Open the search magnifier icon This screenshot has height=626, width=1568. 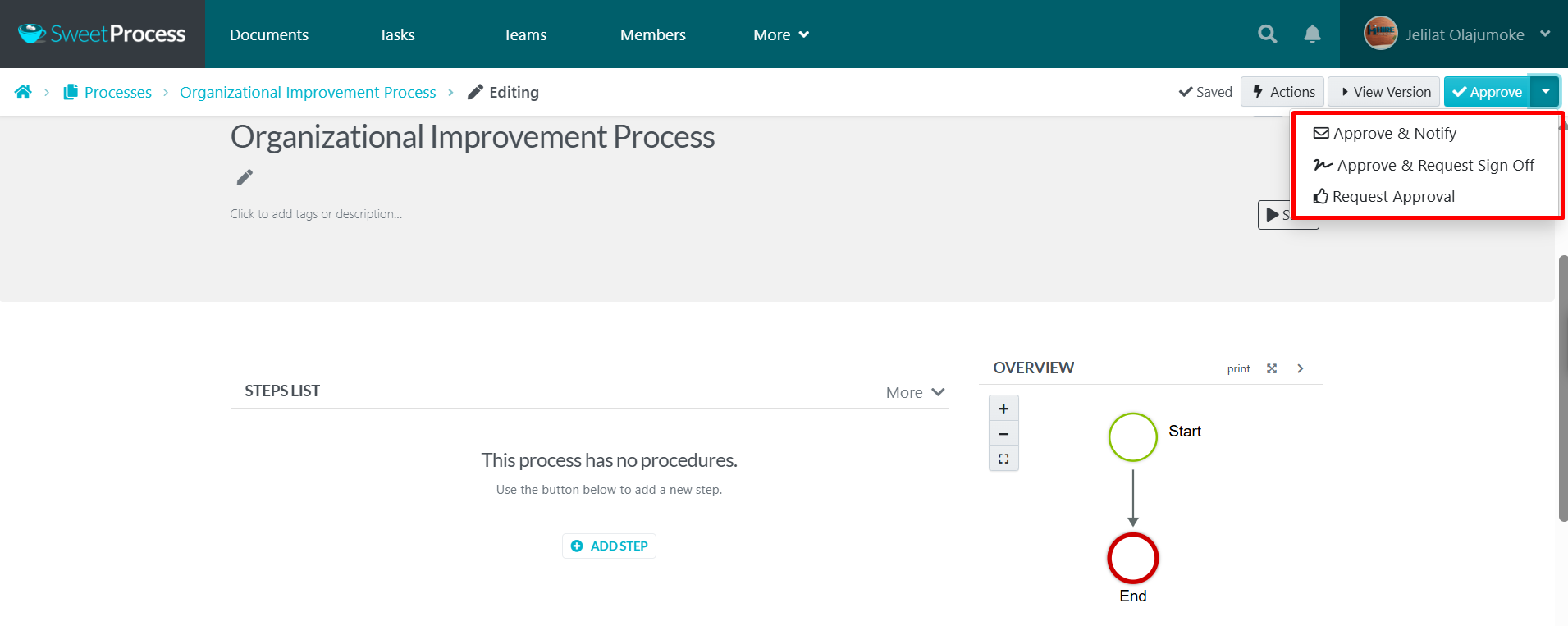tap(1268, 34)
